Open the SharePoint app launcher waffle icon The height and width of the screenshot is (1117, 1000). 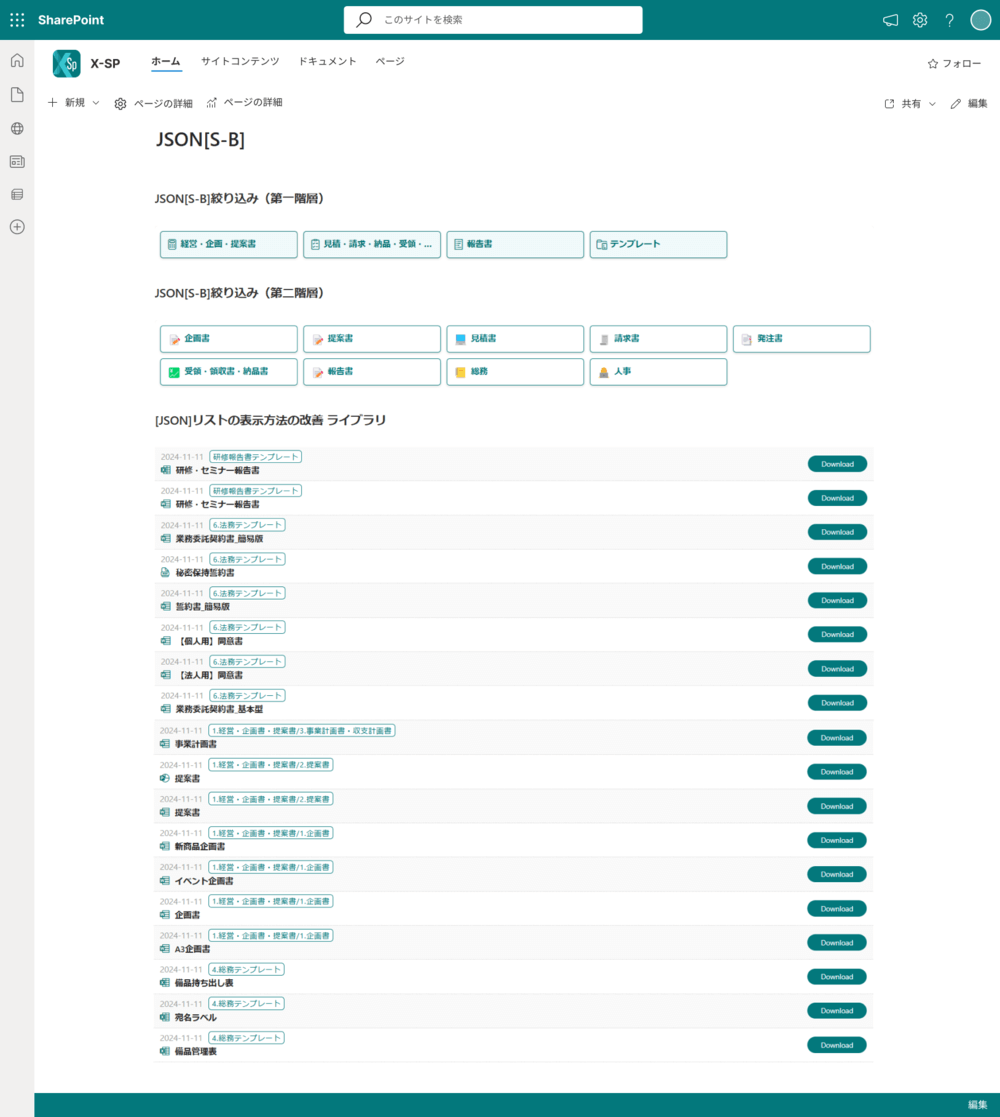17,20
